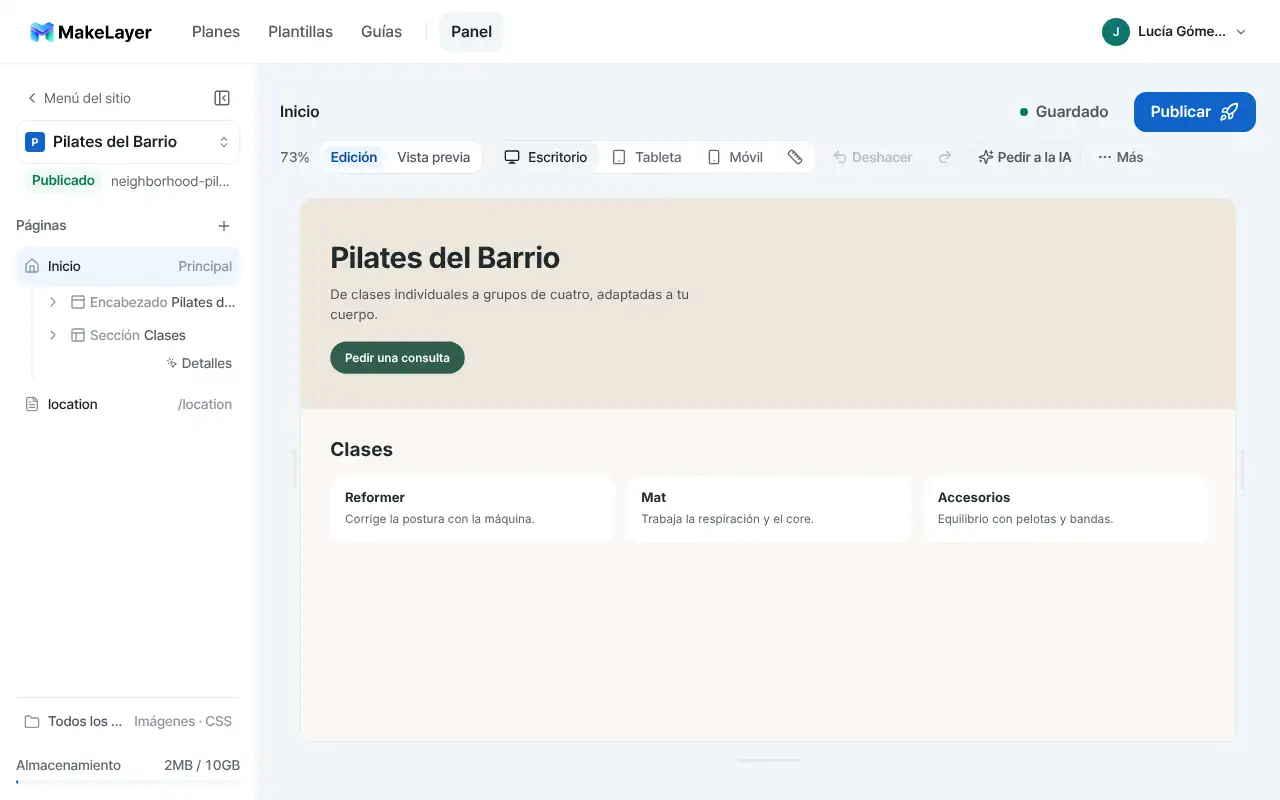Viewport: 1280px width, 800px height.
Task: Select the location page row
Action: [x=128, y=404]
